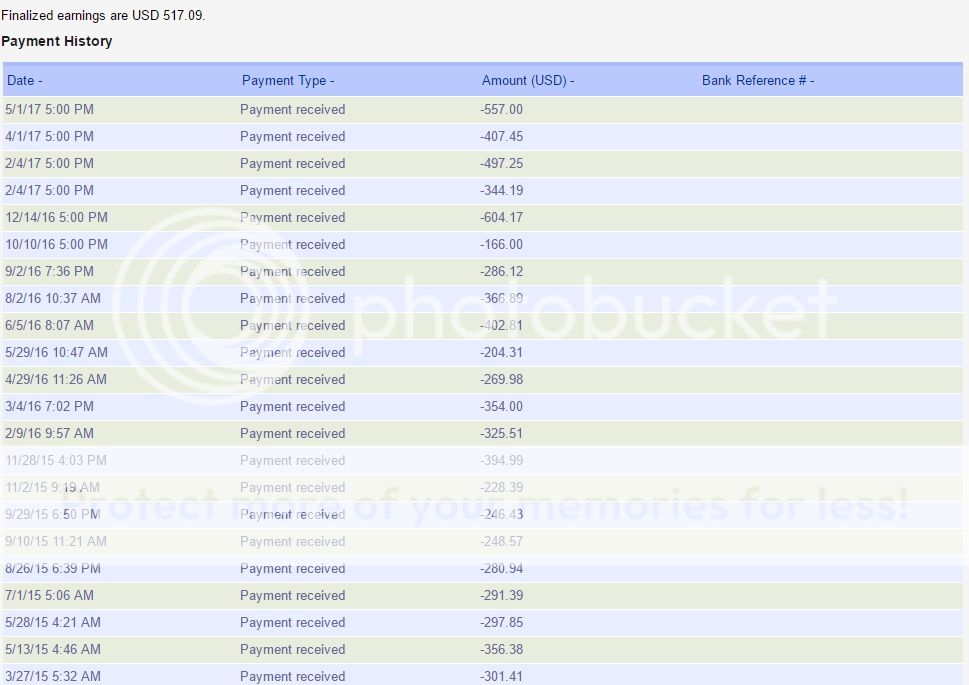Viewport: 969px width, 685px height.
Task: Select the 12/14/16 5:00 PM date row
Action: 56,217
